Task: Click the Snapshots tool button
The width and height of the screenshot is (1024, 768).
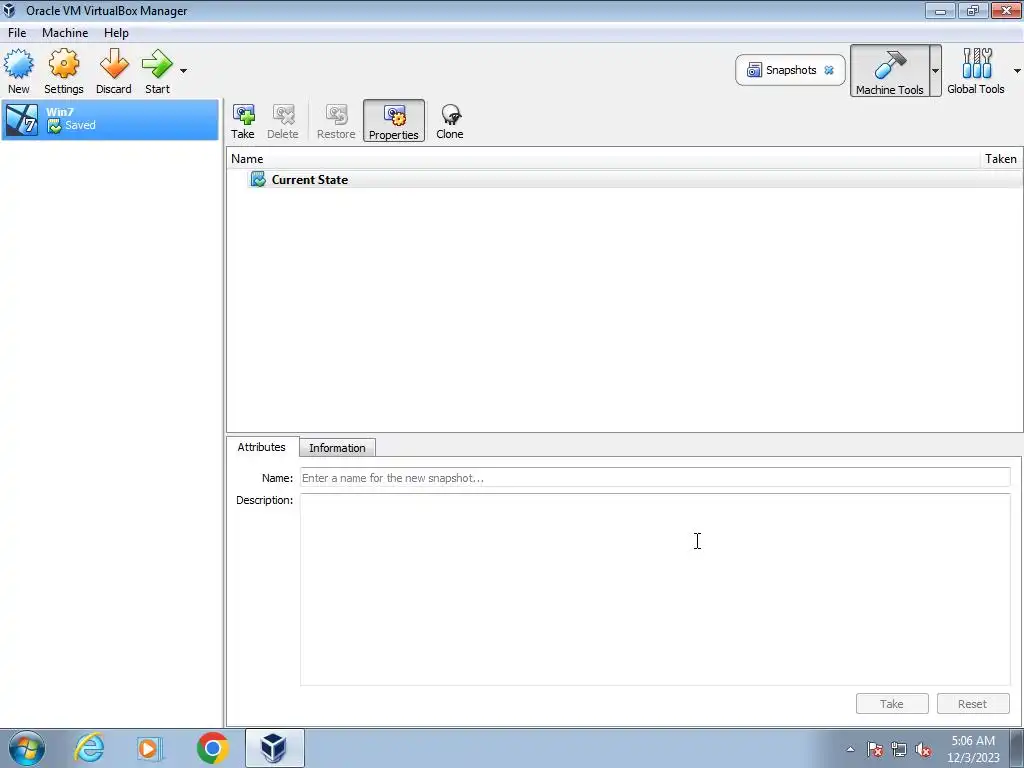Action: (x=790, y=70)
